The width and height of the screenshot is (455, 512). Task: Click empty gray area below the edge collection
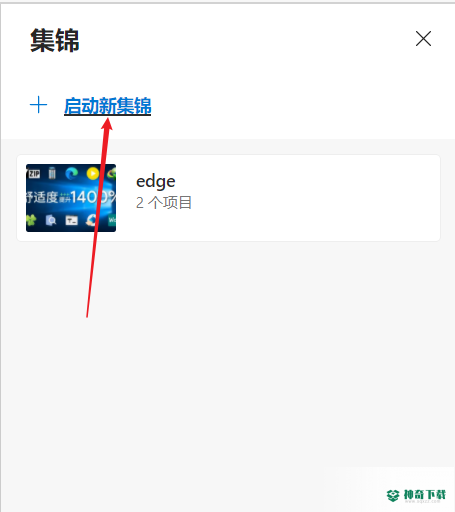(227, 350)
